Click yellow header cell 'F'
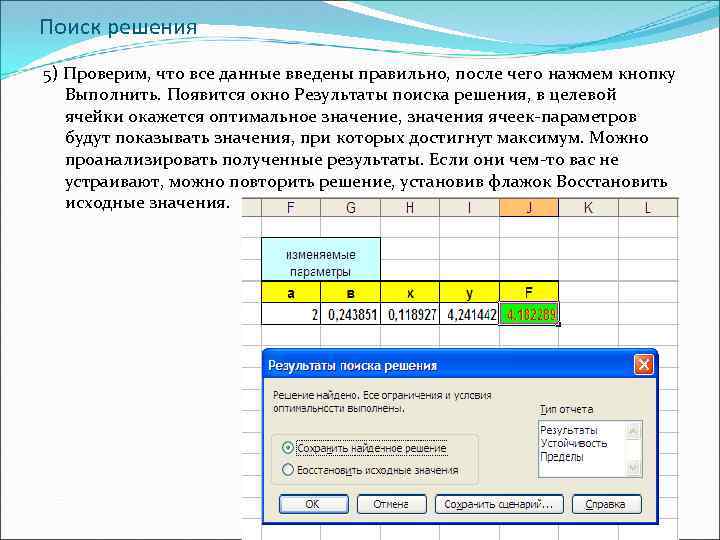Screen dimensions: 720x540 pos(529,292)
